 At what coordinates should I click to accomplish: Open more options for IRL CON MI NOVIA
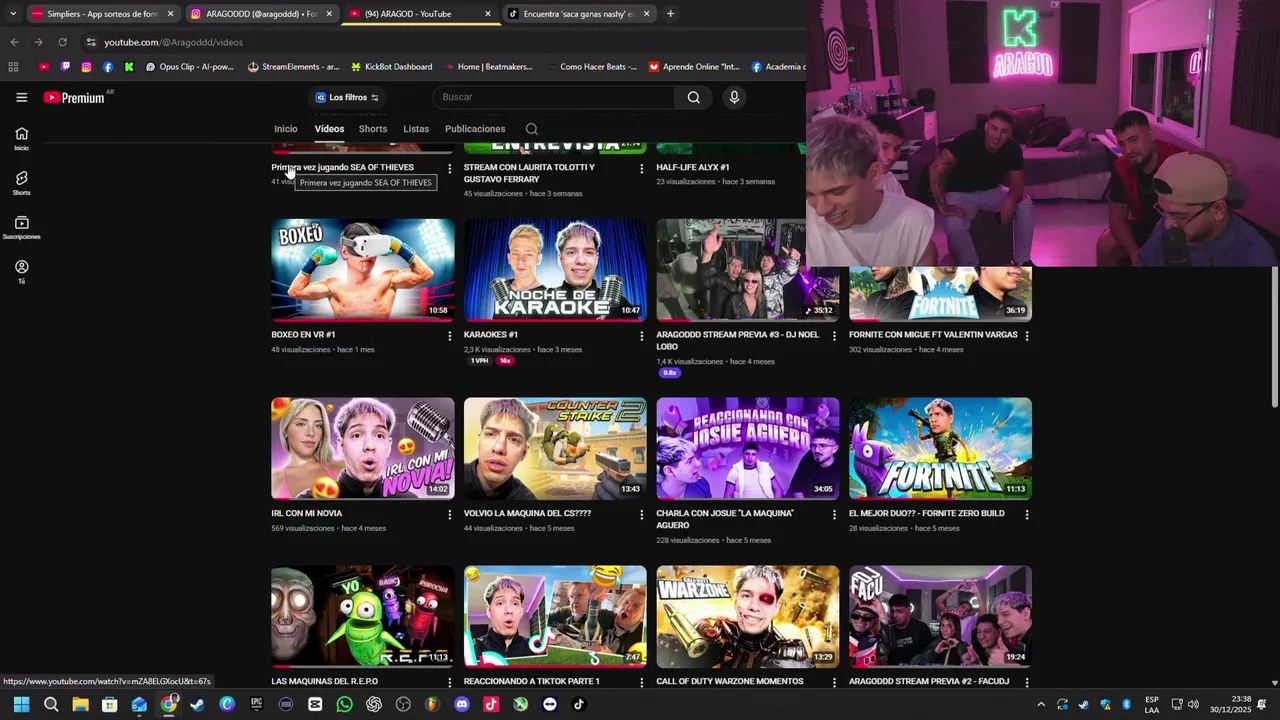click(449, 514)
